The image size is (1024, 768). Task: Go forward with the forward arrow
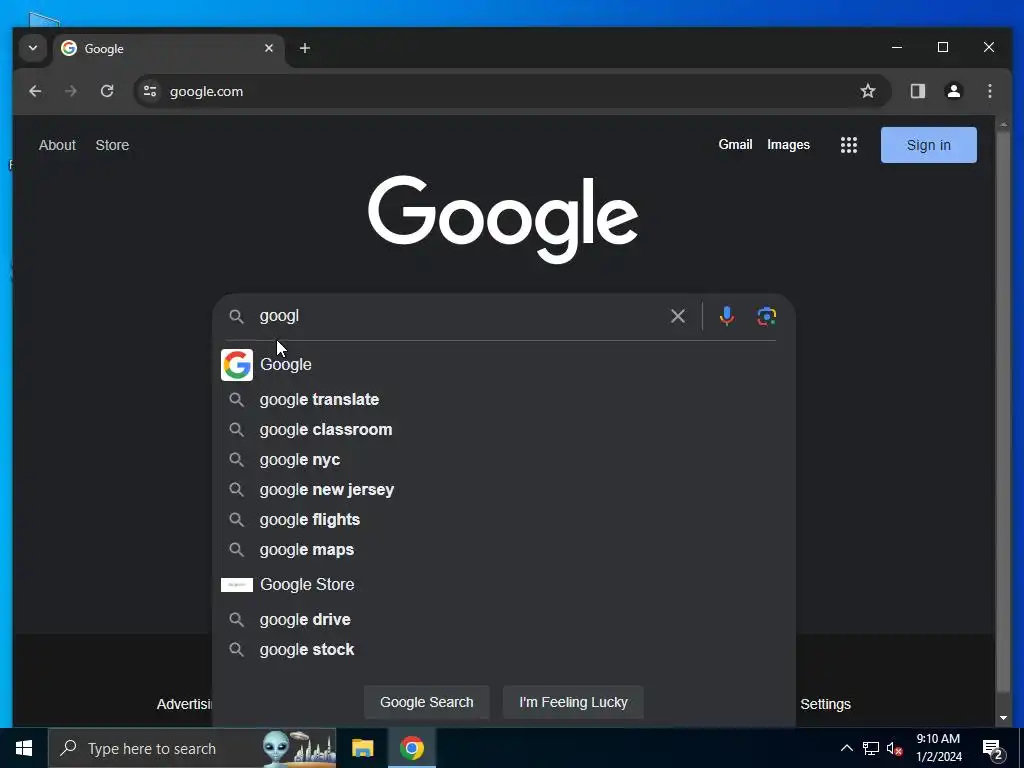click(71, 91)
